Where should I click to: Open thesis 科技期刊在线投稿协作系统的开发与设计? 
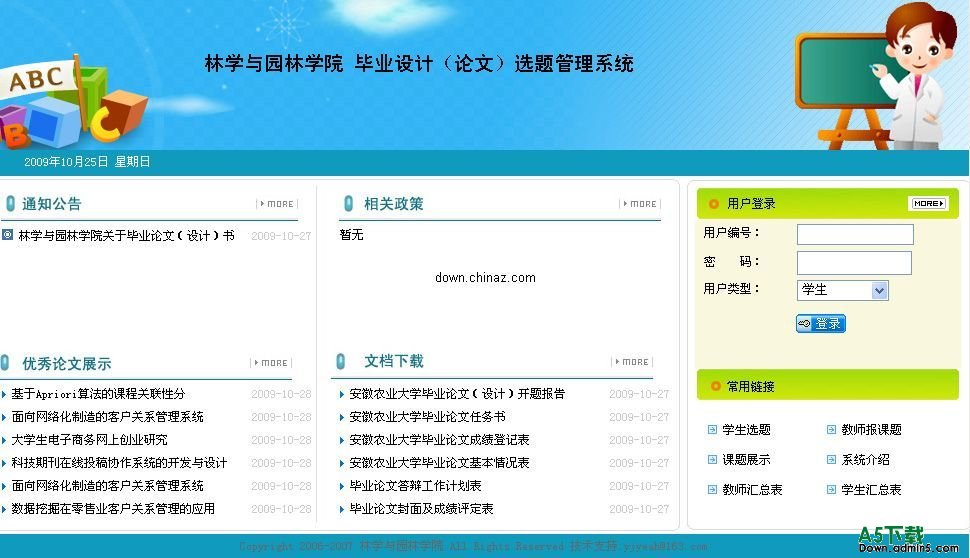[x=119, y=463]
